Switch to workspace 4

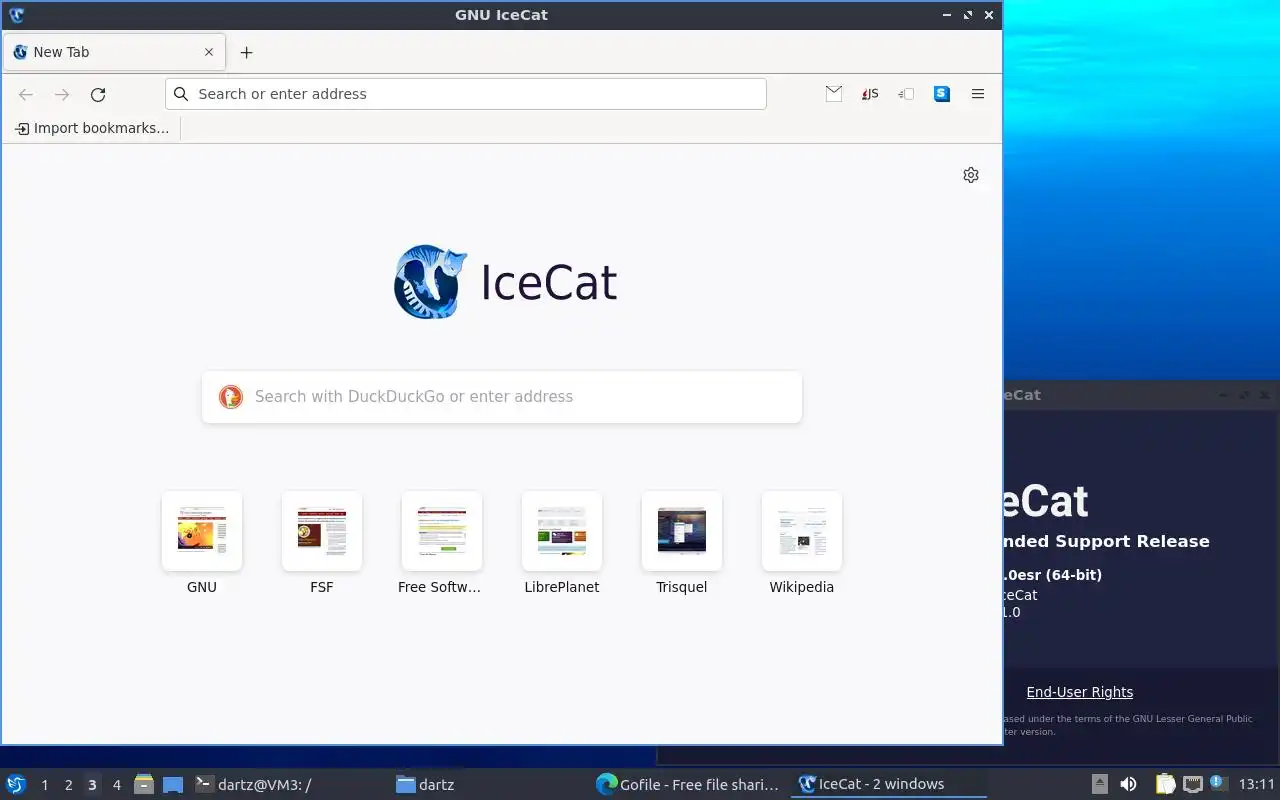click(117, 785)
